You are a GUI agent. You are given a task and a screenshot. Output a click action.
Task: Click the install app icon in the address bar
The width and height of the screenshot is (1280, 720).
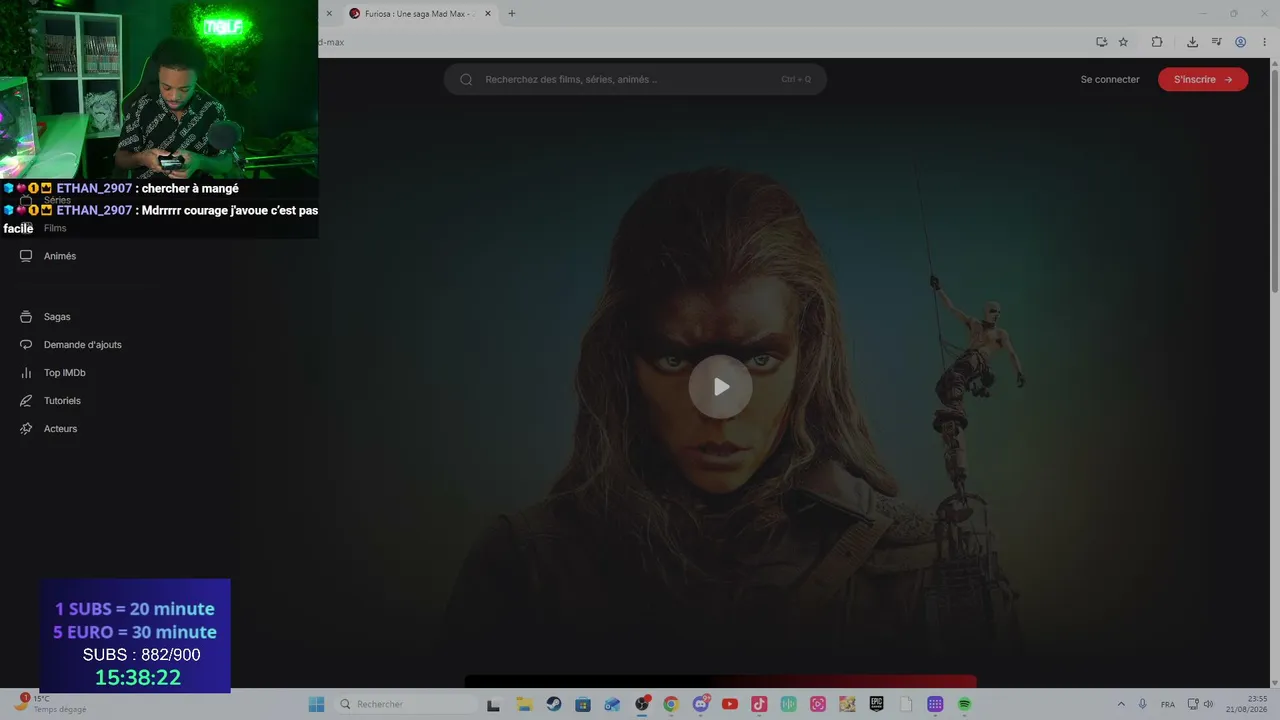coord(1101,42)
